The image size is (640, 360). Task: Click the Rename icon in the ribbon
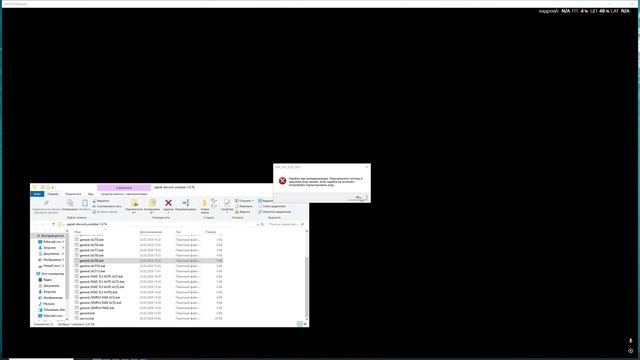tap(186, 203)
